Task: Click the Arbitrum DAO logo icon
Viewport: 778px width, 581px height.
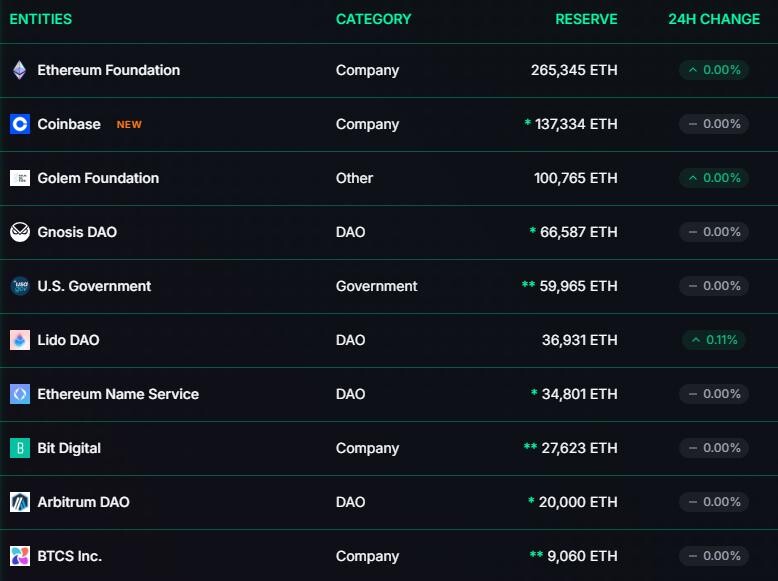Action: point(20,503)
